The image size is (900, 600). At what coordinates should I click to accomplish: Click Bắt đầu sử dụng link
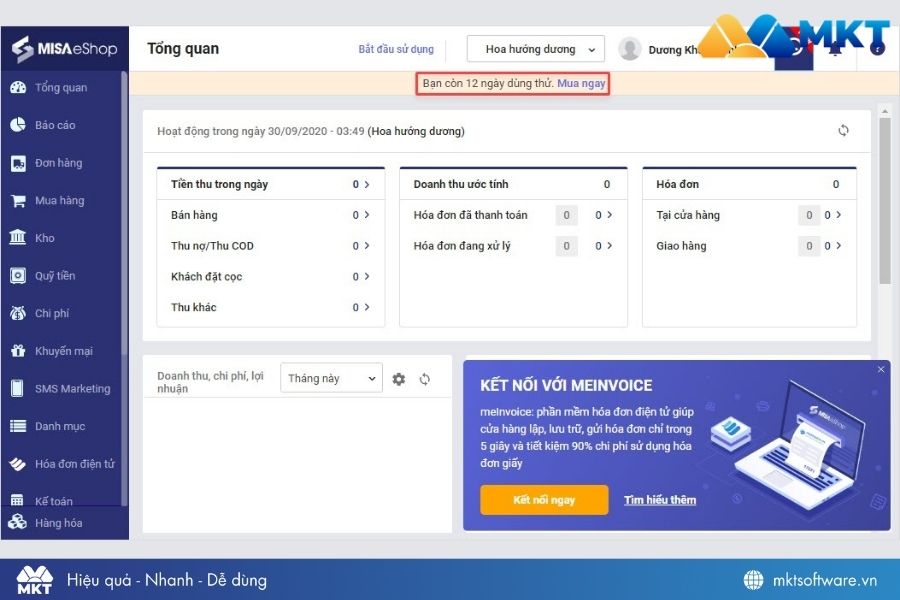[x=396, y=49]
